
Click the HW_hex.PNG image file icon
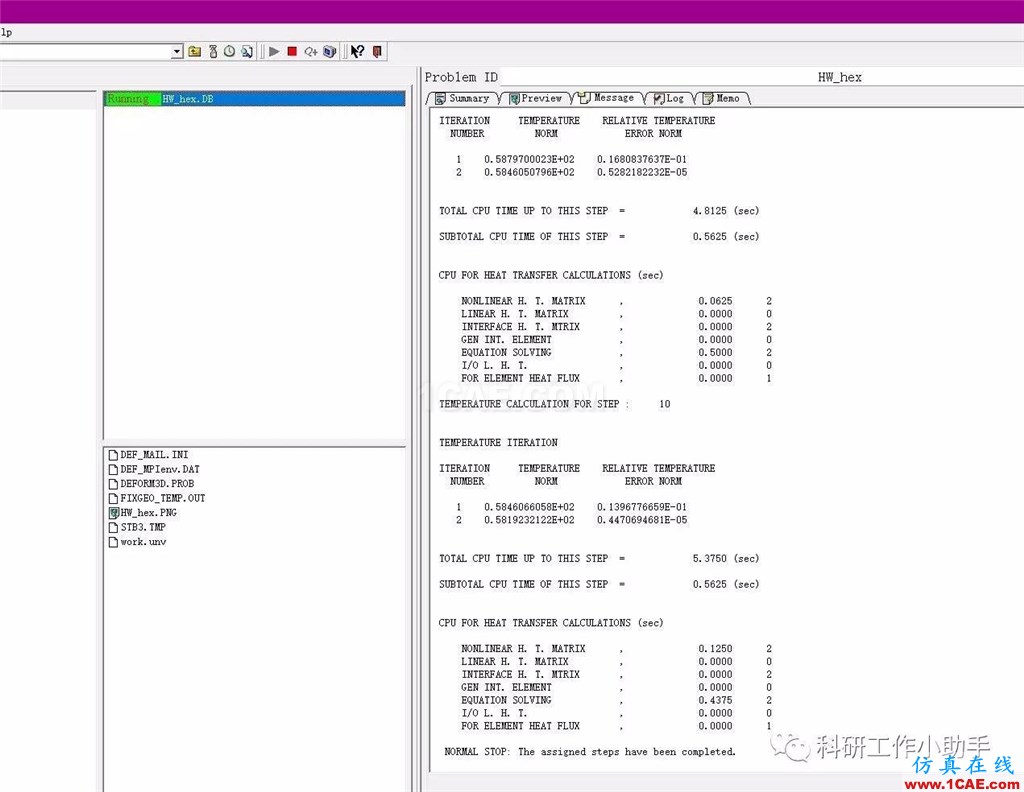114,513
